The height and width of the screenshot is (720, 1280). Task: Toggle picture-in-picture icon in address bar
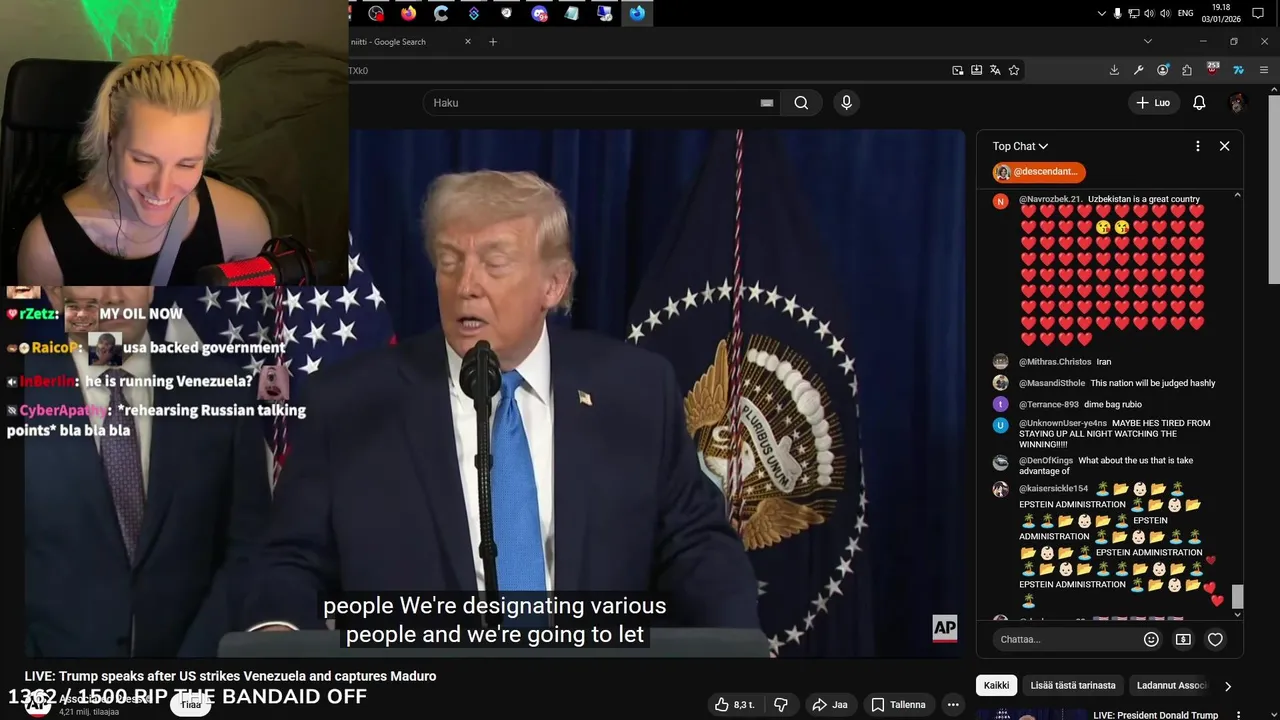point(957,70)
